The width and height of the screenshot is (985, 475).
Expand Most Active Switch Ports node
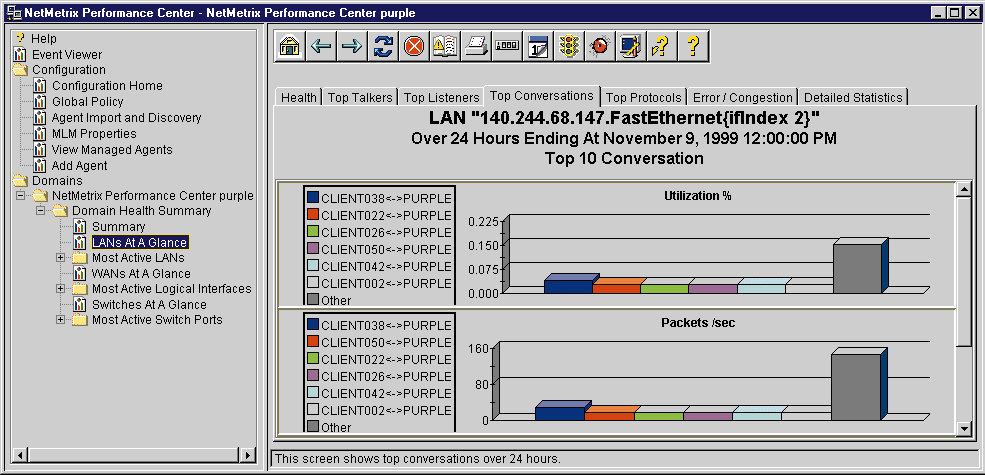click(60, 320)
